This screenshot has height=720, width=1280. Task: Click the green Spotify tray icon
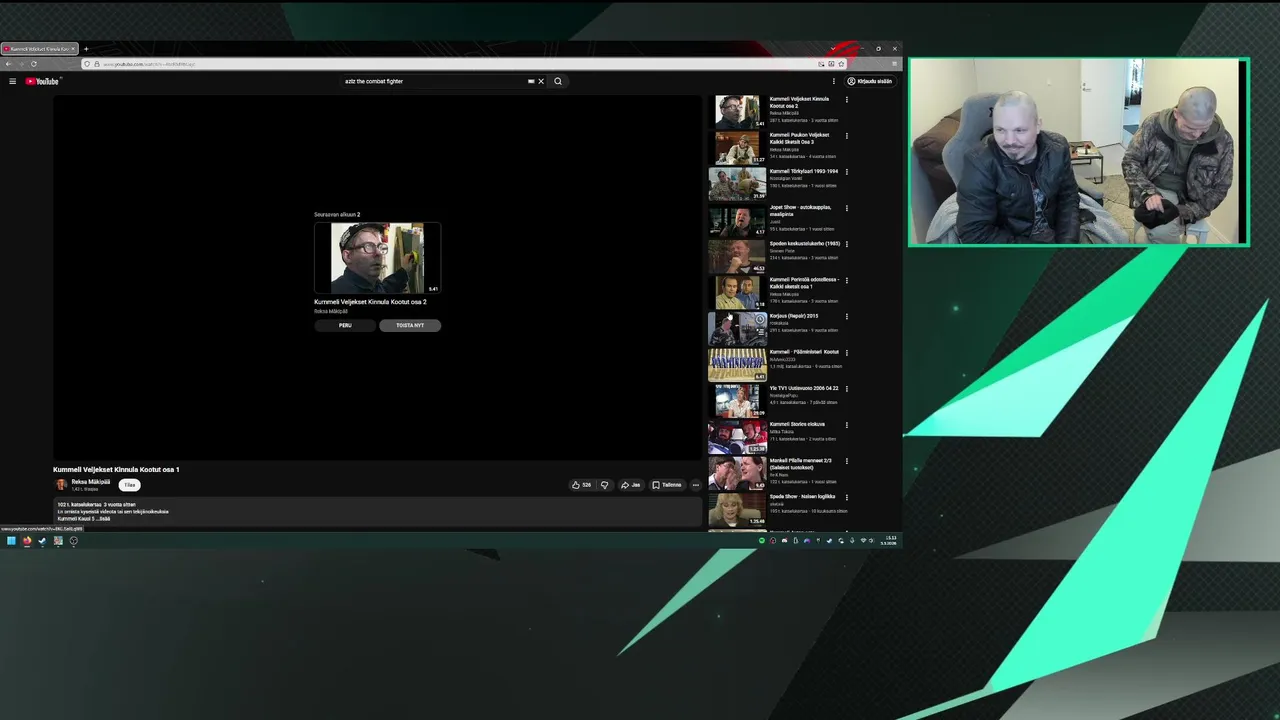(x=762, y=541)
